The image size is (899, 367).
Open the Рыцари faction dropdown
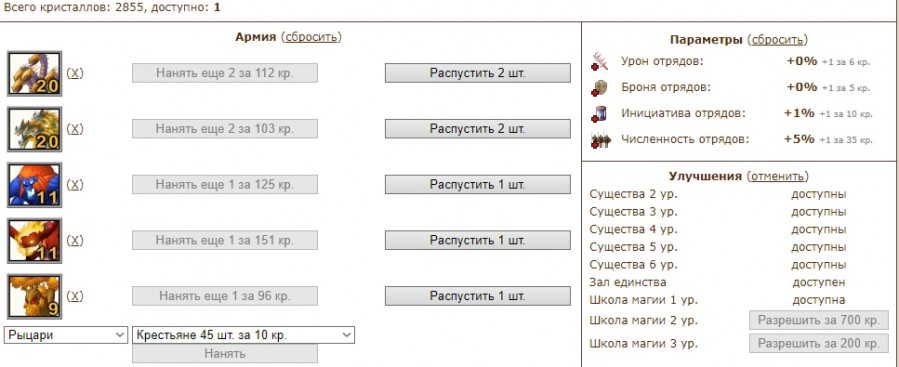[66, 335]
